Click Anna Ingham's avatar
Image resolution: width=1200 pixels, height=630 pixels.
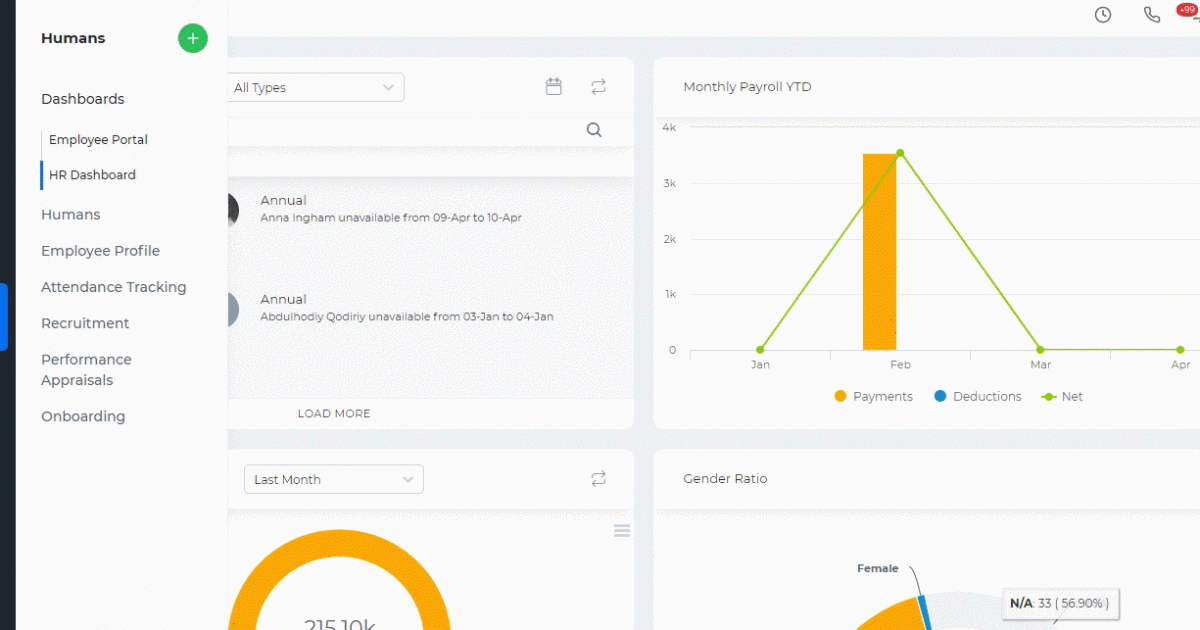tap(233, 210)
